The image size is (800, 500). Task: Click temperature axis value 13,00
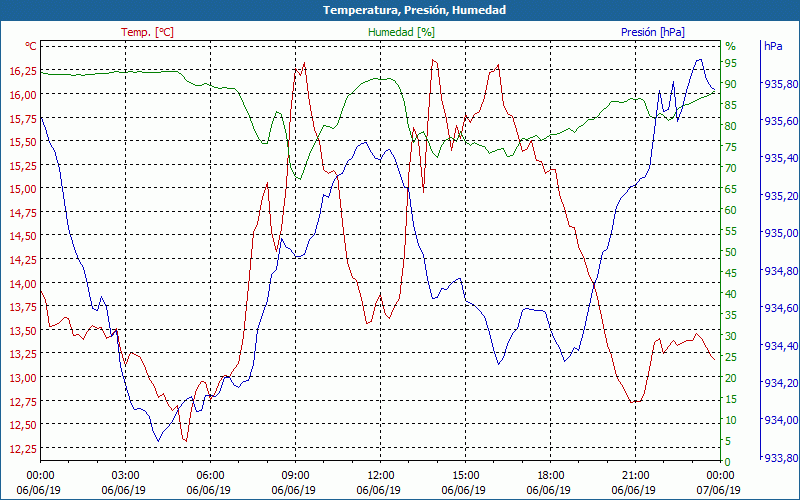[23, 378]
